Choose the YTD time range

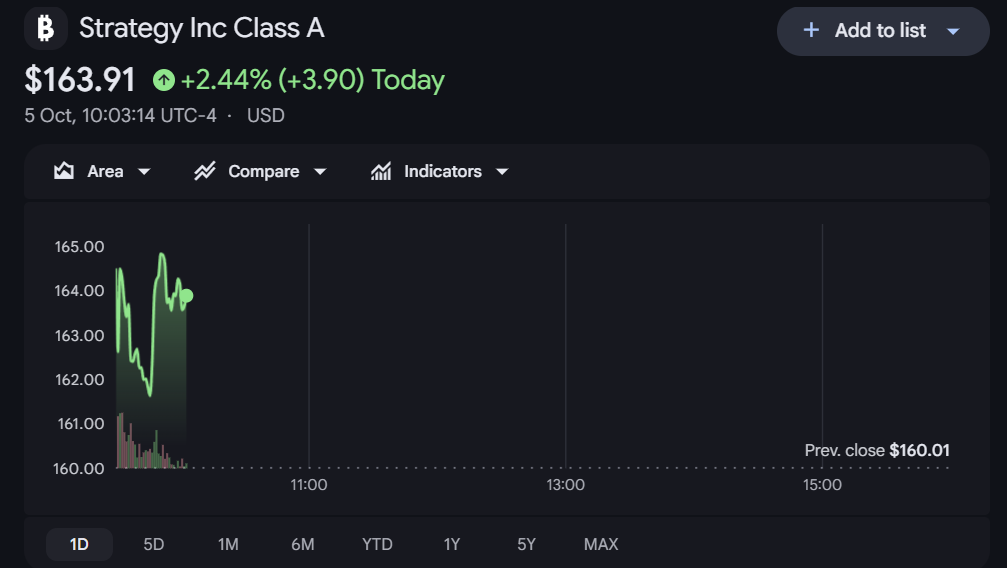(x=377, y=544)
